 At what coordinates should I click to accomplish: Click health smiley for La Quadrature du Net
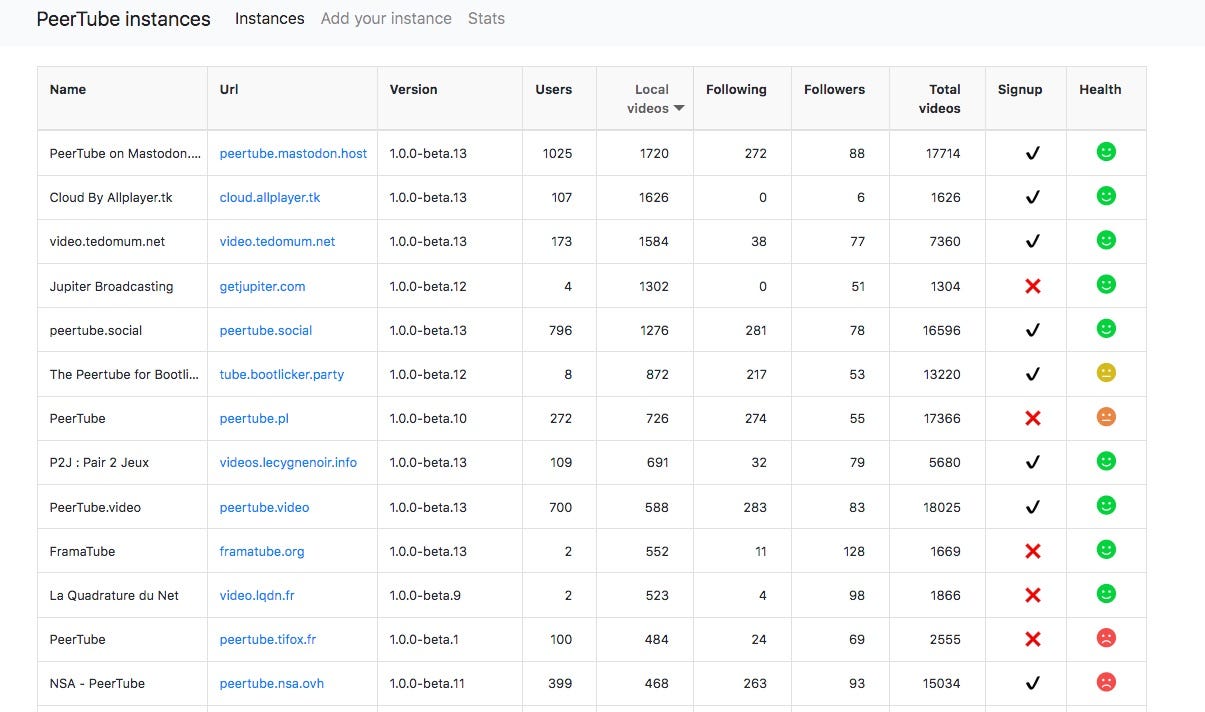coord(1105,594)
